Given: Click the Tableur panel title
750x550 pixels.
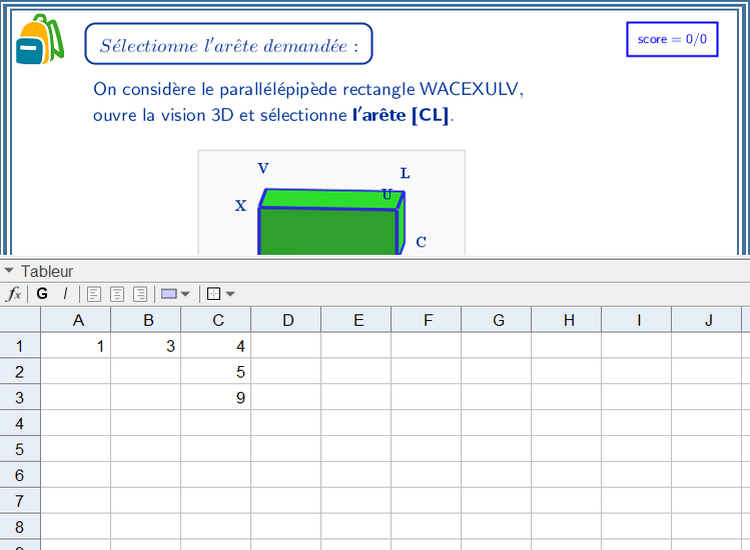Looking at the screenshot, I should 47,271.
